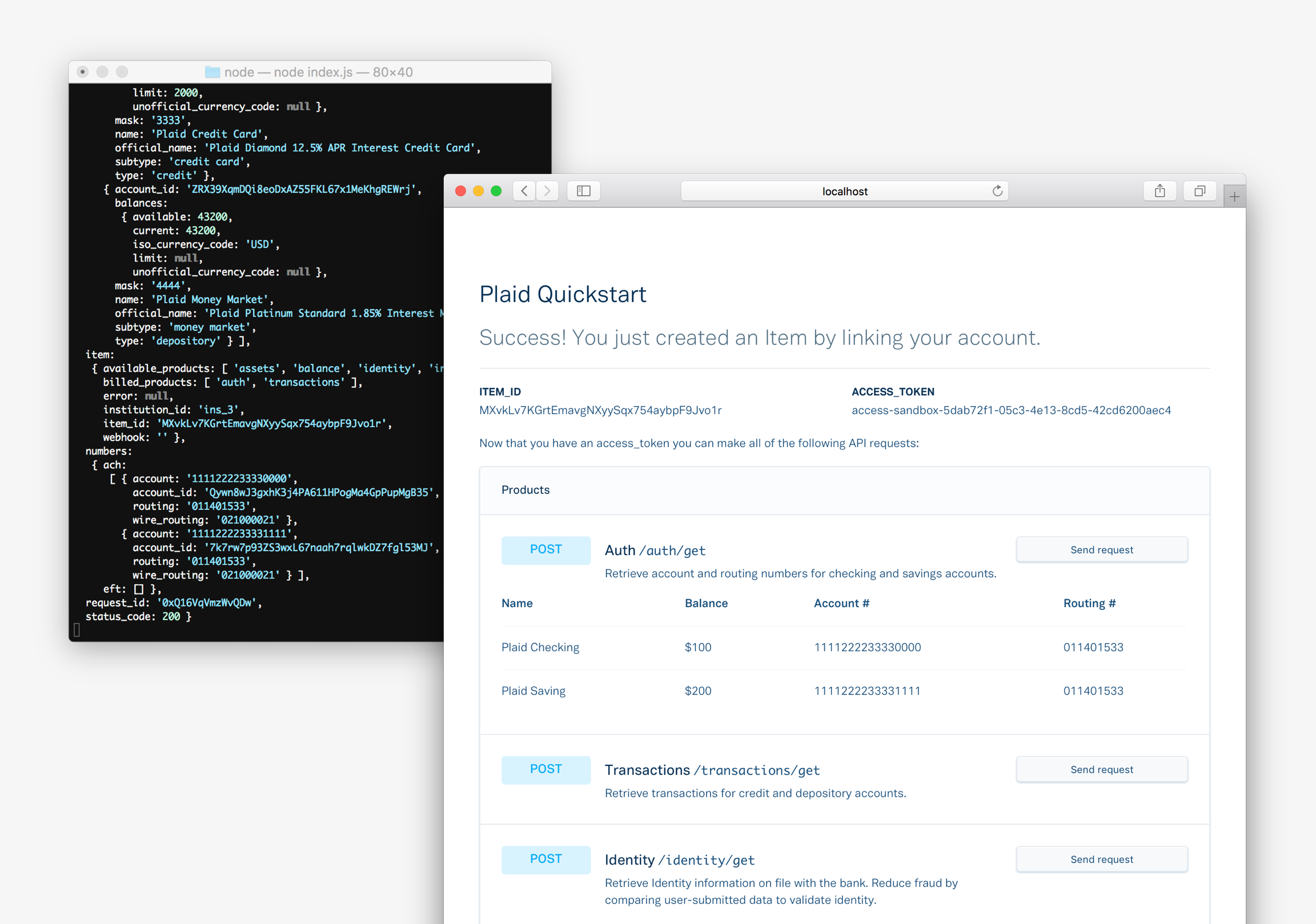The image size is (1316, 924).
Task: Go back in the browser
Action: pyautogui.click(x=524, y=191)
